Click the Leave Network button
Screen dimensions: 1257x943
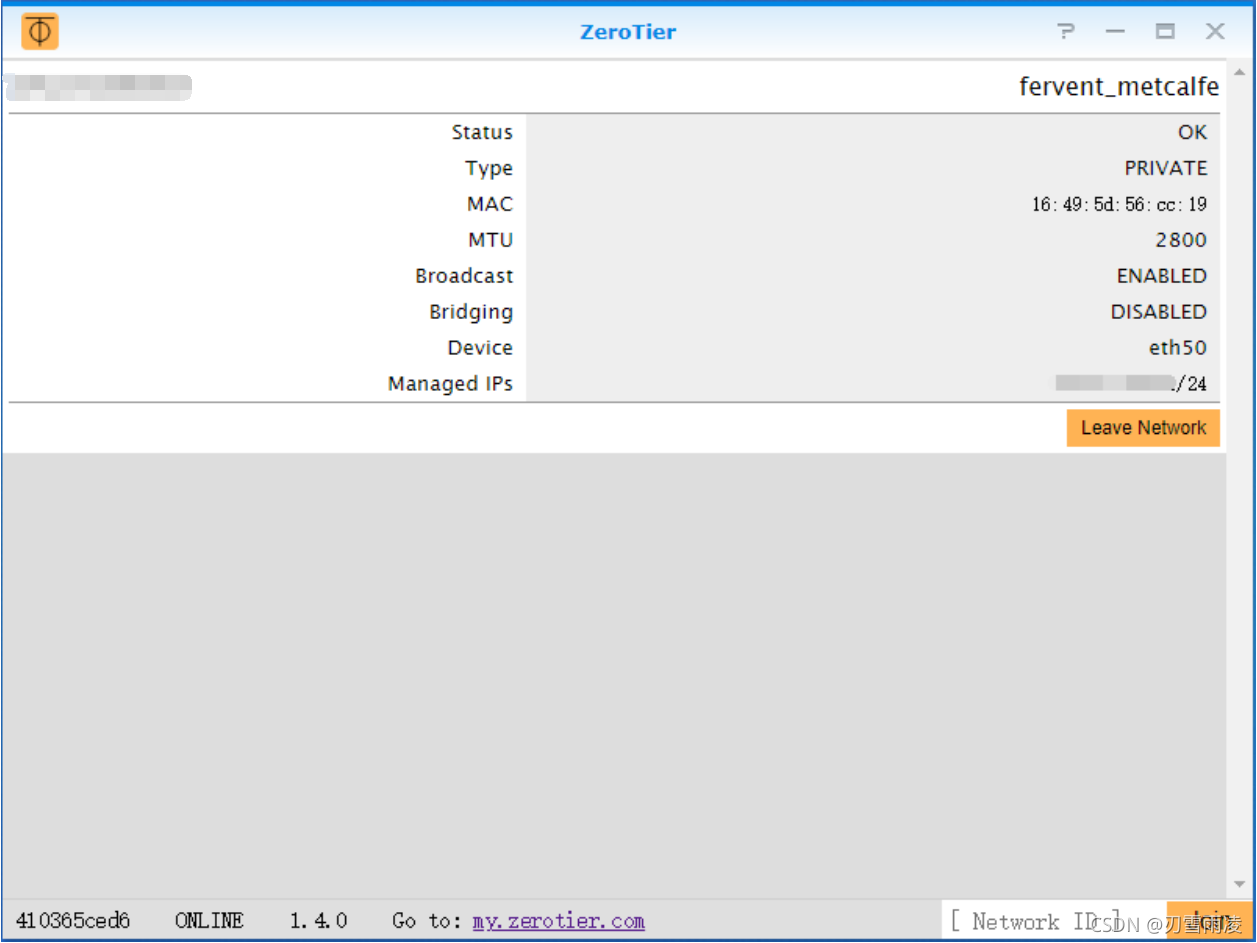[1143, 428]
